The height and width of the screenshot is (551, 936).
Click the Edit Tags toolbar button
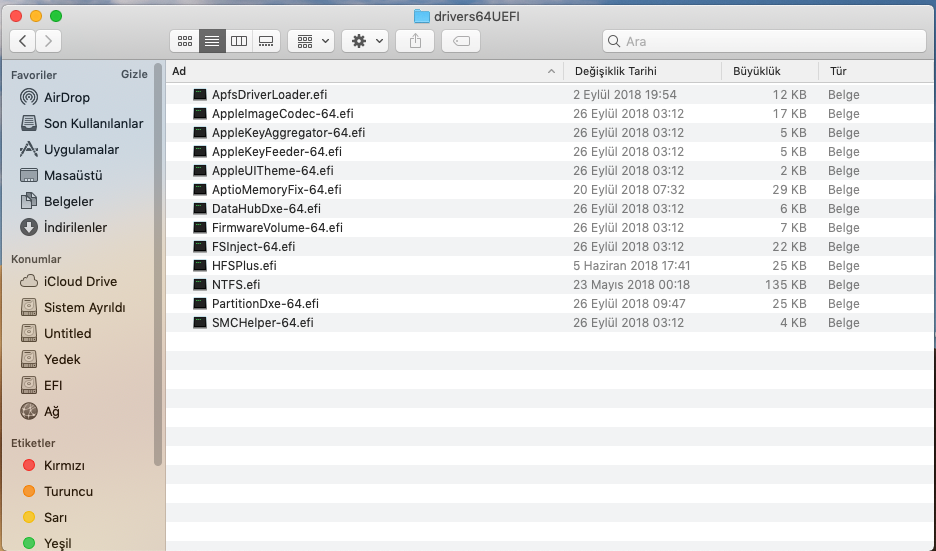[x=460, y=41]
